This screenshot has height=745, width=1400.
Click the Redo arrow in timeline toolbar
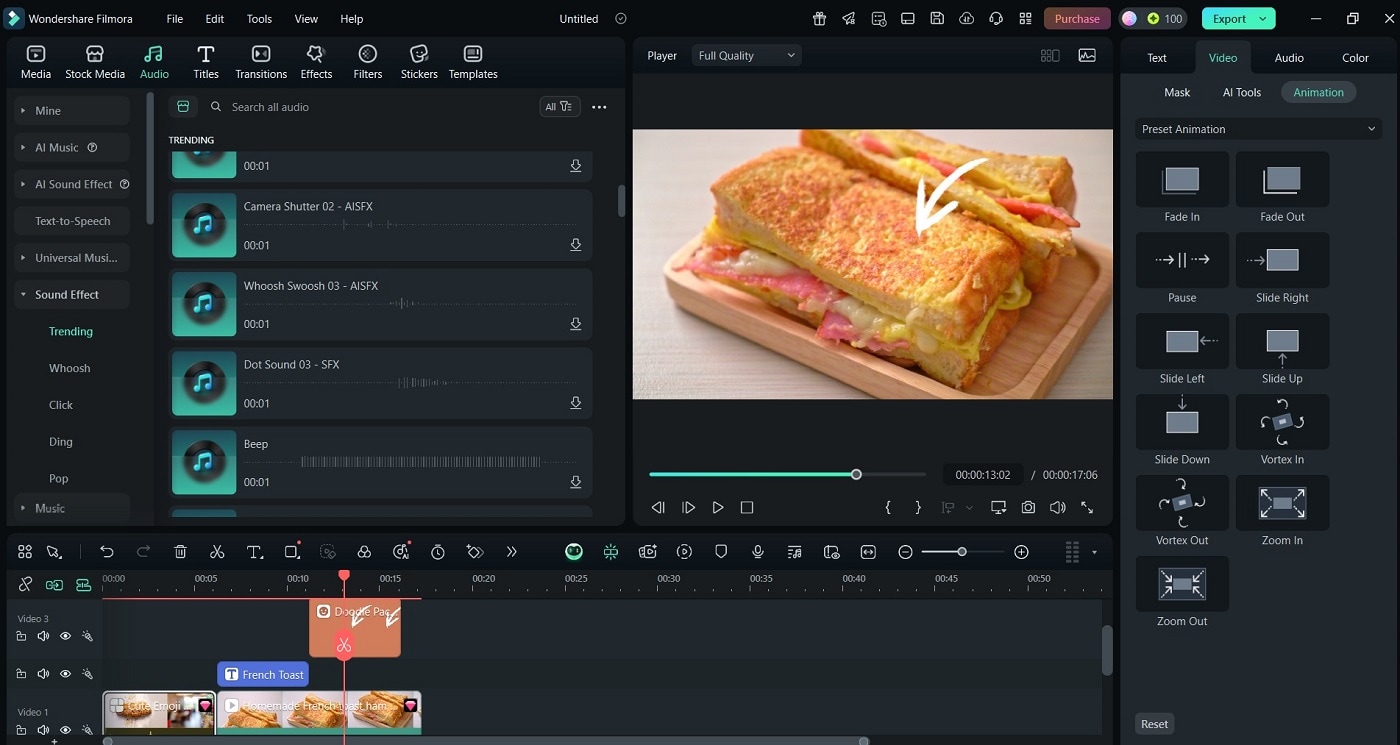[x=143, y=552]
